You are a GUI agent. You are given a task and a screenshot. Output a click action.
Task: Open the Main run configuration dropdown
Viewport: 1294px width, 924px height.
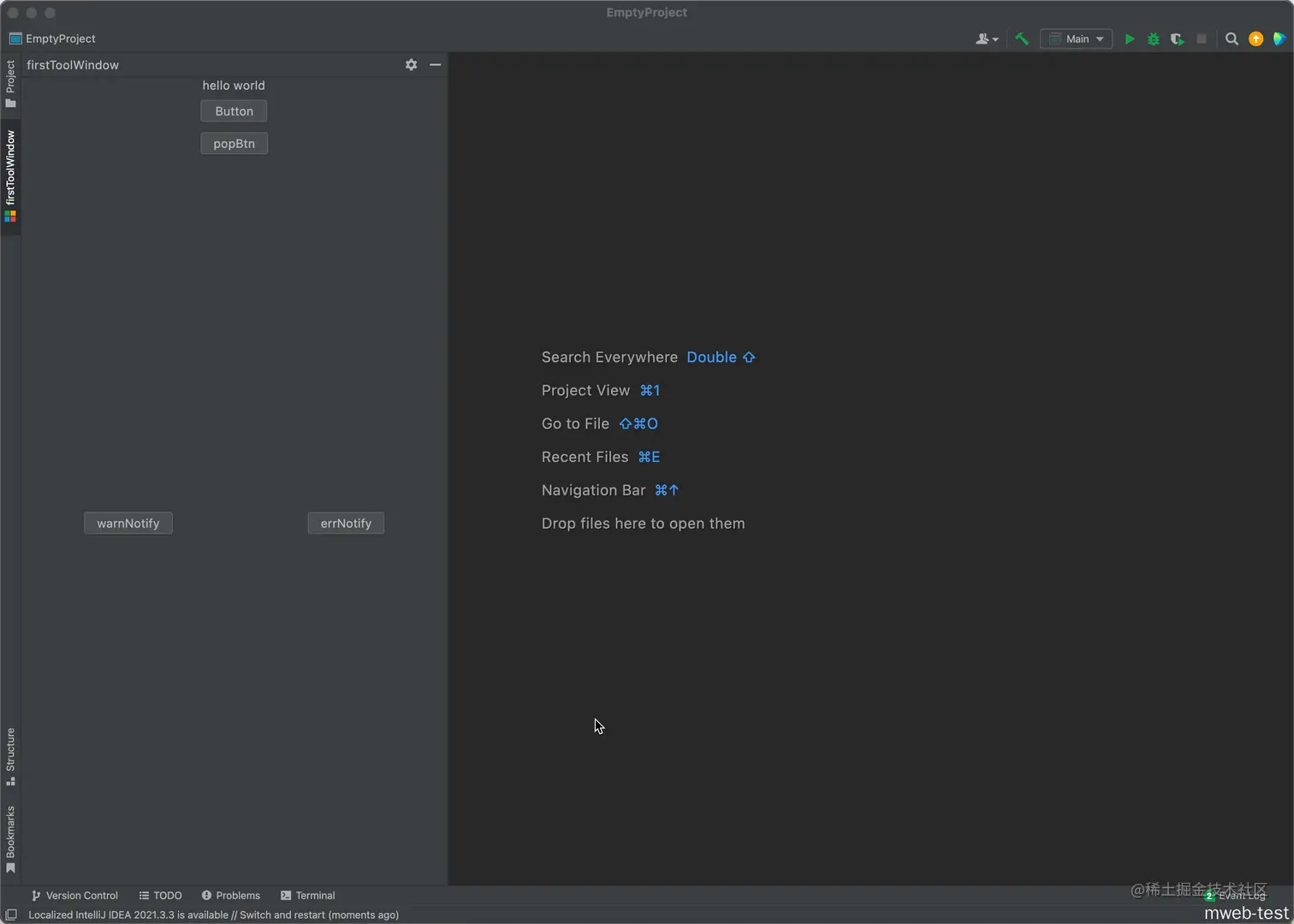[1076, 38]
